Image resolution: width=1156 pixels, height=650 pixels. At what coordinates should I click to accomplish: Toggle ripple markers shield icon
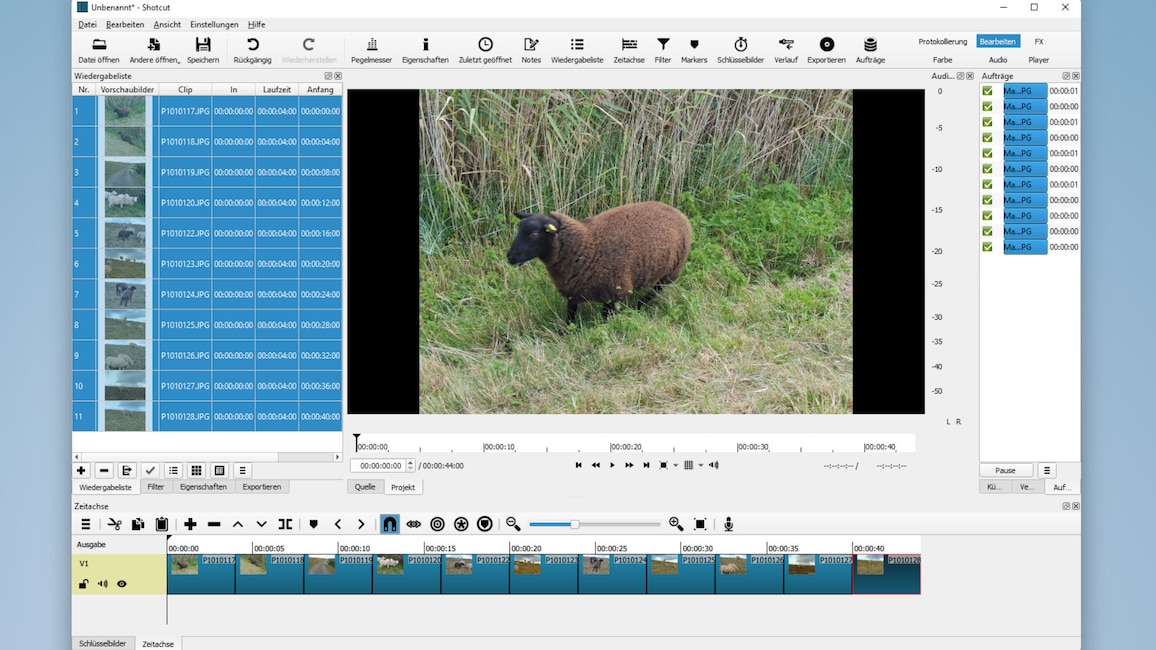coord(484,524)
